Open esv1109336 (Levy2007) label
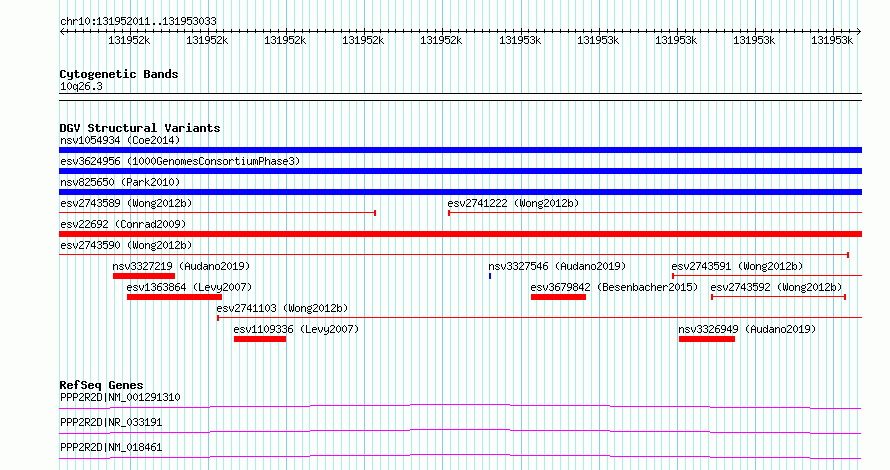This screenshot has height=470, width=890. tap(296, 329)
